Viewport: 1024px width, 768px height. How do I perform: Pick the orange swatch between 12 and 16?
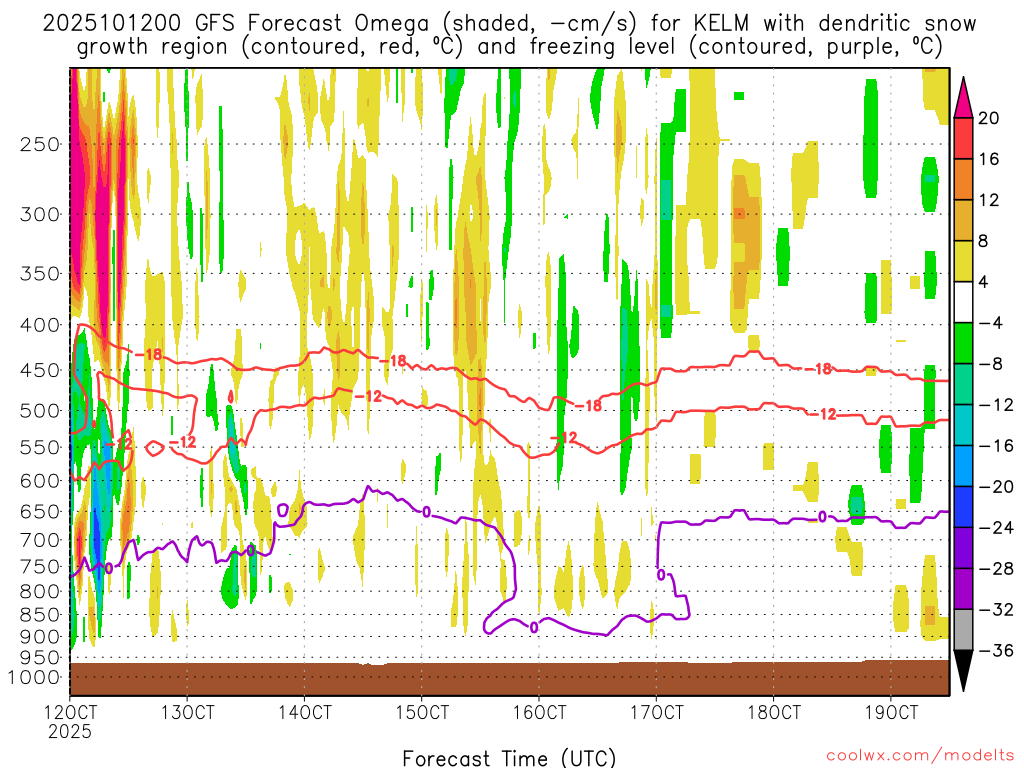(963, 180)
